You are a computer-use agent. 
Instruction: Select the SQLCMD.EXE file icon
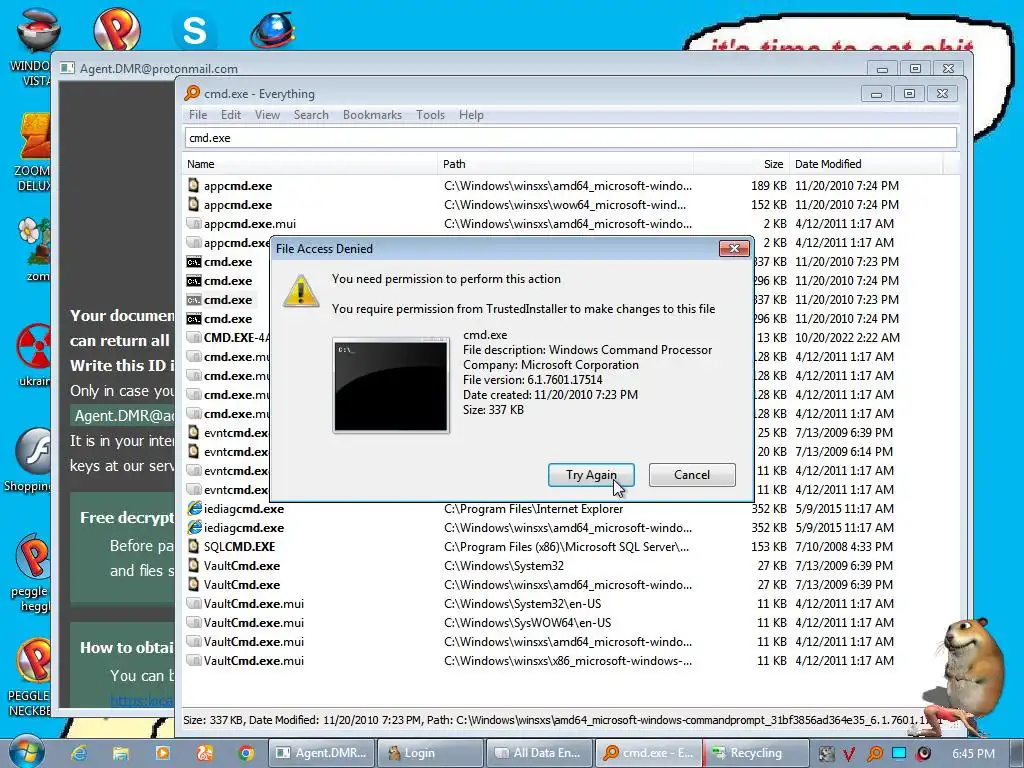tap(193, 546)
